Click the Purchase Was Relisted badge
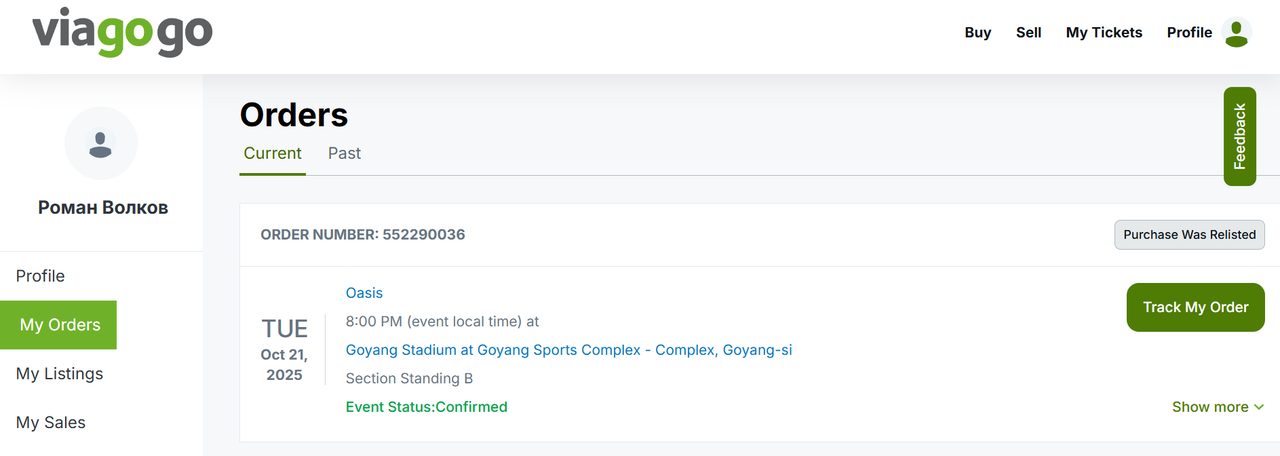This screenshot has width=1280, height=456. click(x=1190, y=235)
